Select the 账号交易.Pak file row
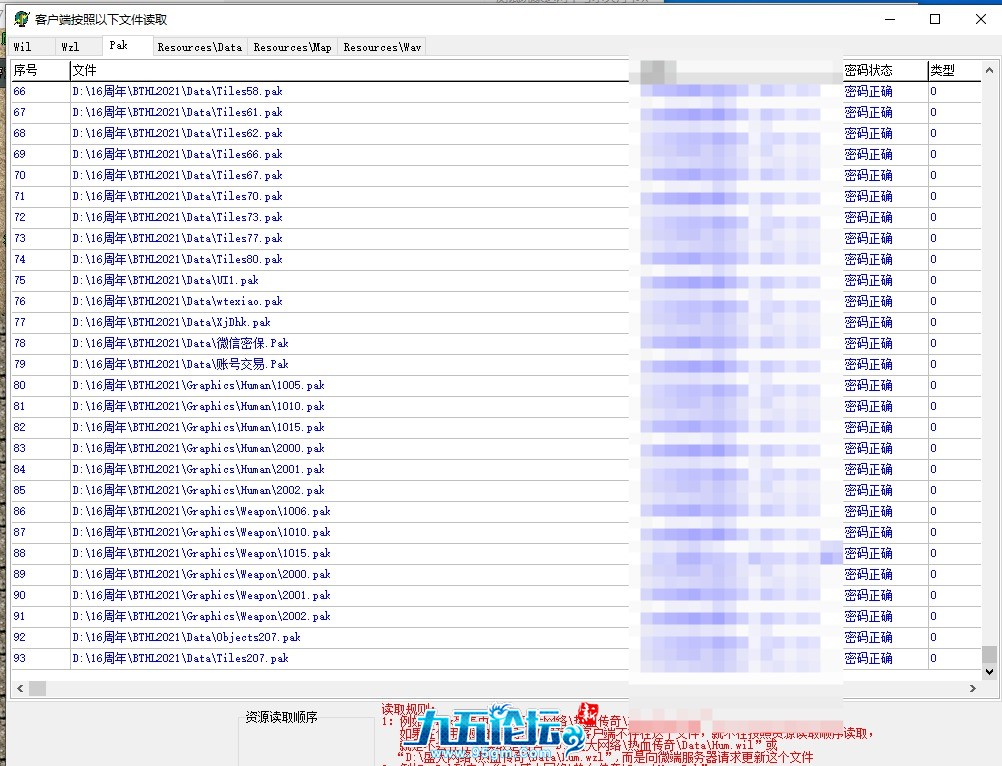Image resolution: width=1002 pixels, height=766 pixels. coord(496,364)
